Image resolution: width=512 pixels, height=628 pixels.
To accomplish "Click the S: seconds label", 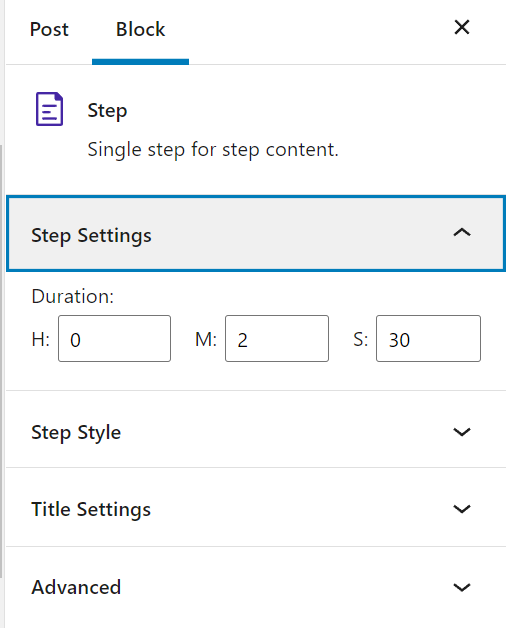I will coord(361,340).
